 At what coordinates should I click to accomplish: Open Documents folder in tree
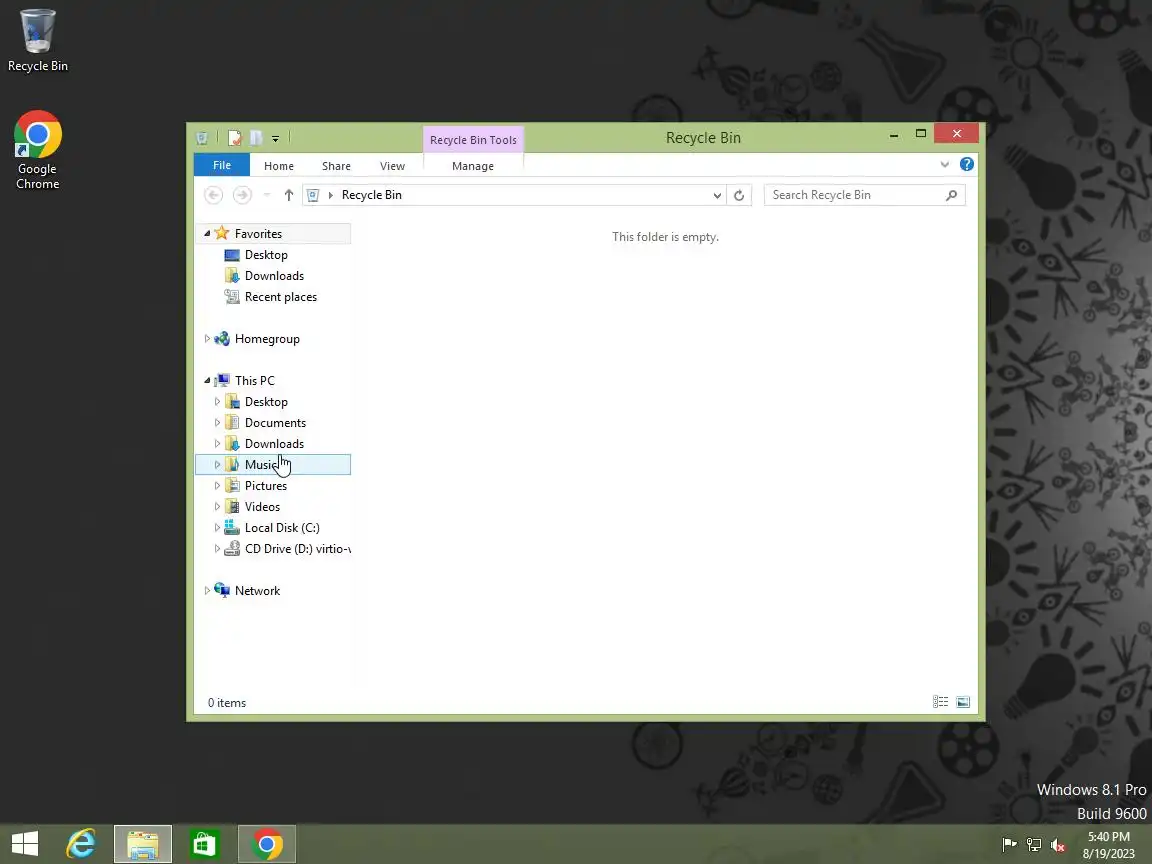pyautogui.click(x=276, y=422)
